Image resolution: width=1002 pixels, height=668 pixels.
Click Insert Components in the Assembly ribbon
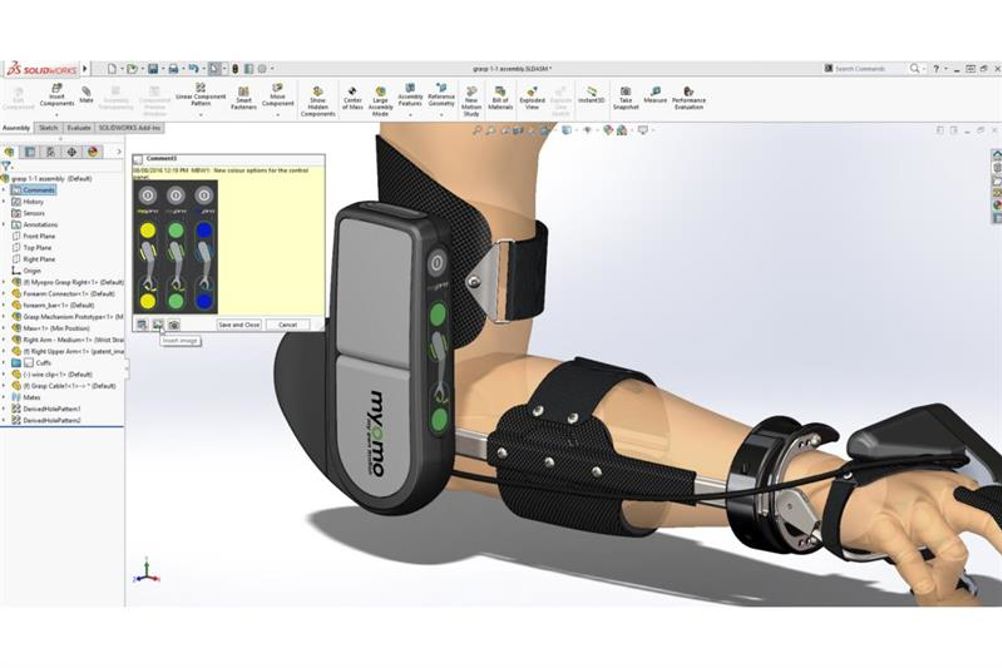57,95
